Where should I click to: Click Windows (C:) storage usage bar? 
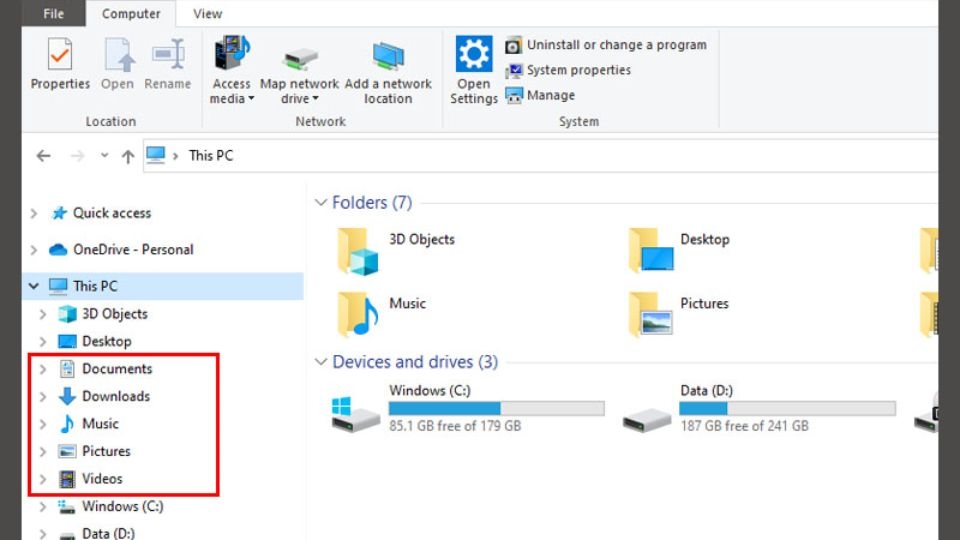click(497, 408)
